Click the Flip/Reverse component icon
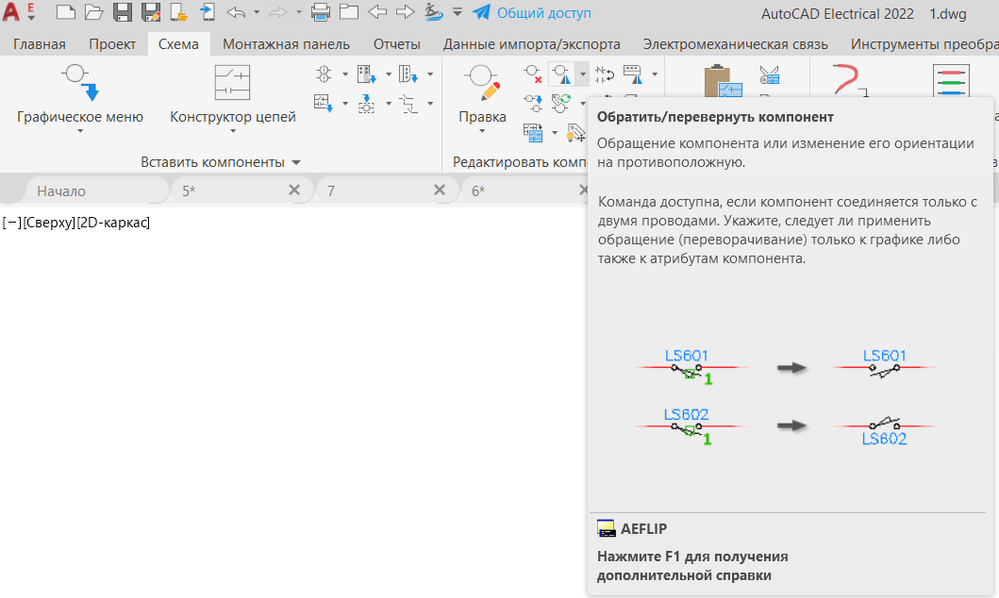The width and height of the screenshot is (999, 598). [x=561, y=75]
